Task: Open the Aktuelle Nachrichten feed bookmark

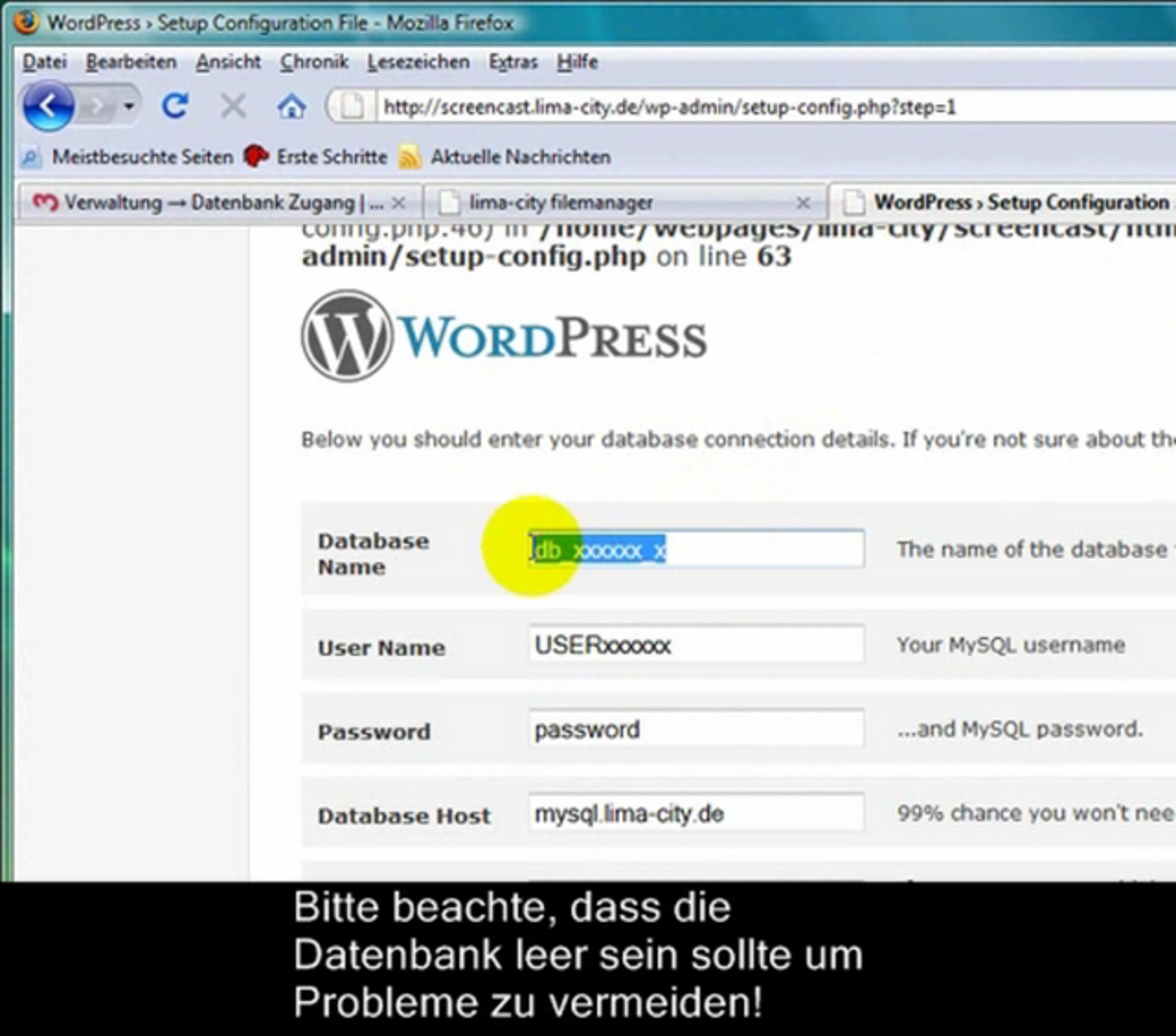Action: (x=505, y=157)
